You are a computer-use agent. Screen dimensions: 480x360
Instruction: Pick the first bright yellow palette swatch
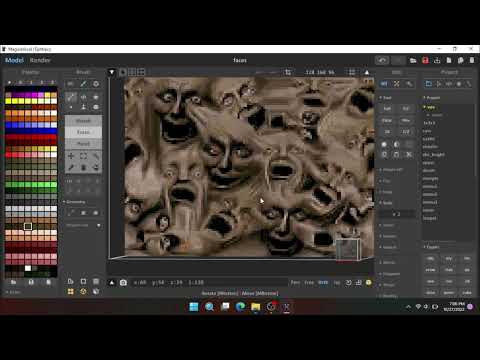click(8, 101)
